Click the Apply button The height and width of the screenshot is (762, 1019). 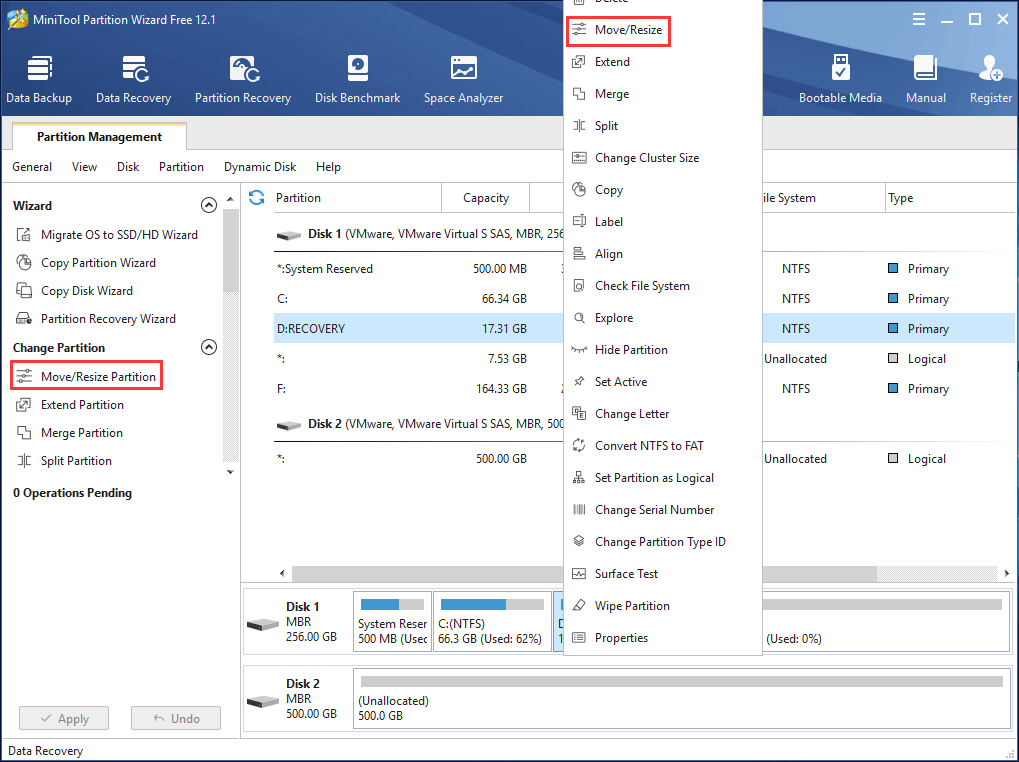click(64, 718)
